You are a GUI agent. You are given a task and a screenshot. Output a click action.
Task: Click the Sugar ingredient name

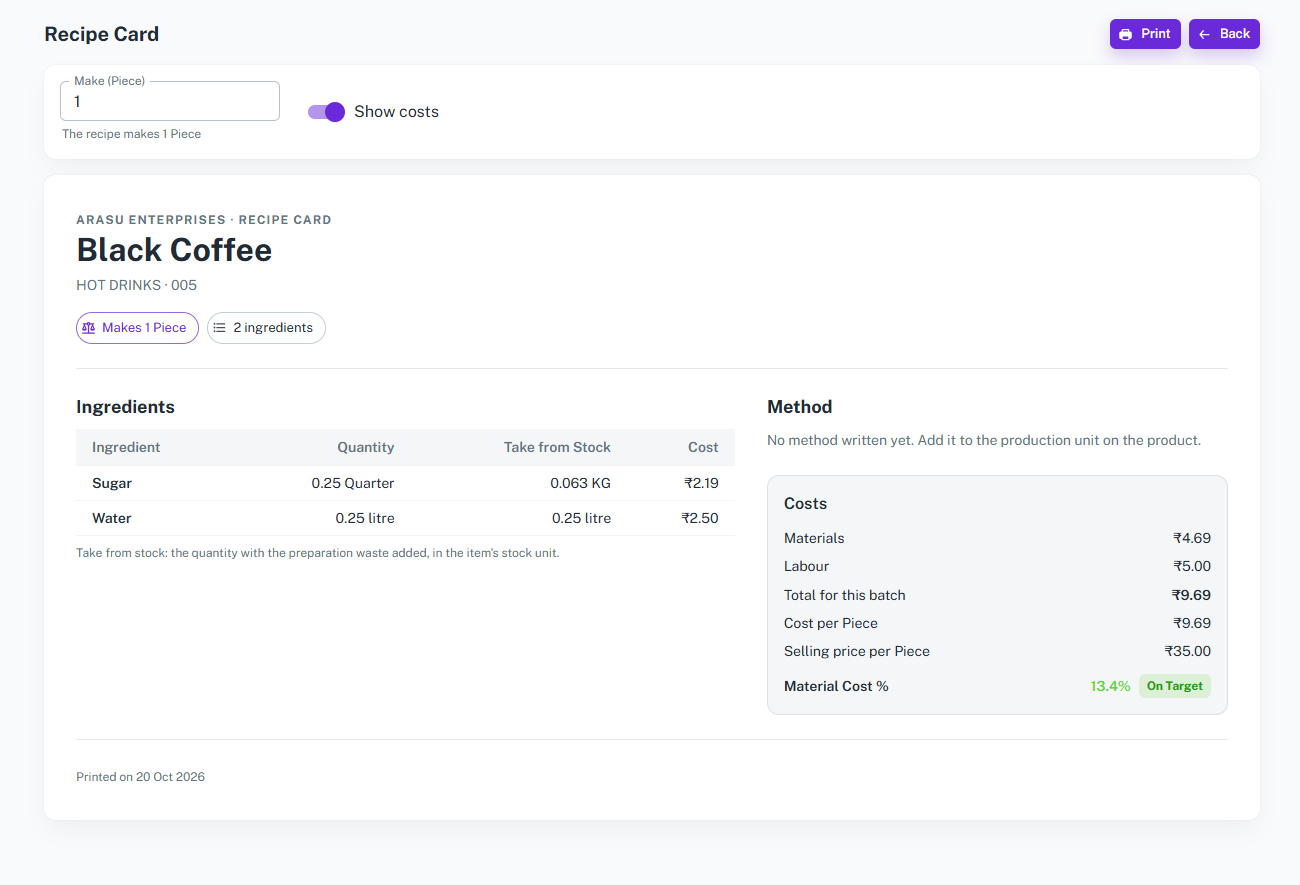(x=112, y=483)
